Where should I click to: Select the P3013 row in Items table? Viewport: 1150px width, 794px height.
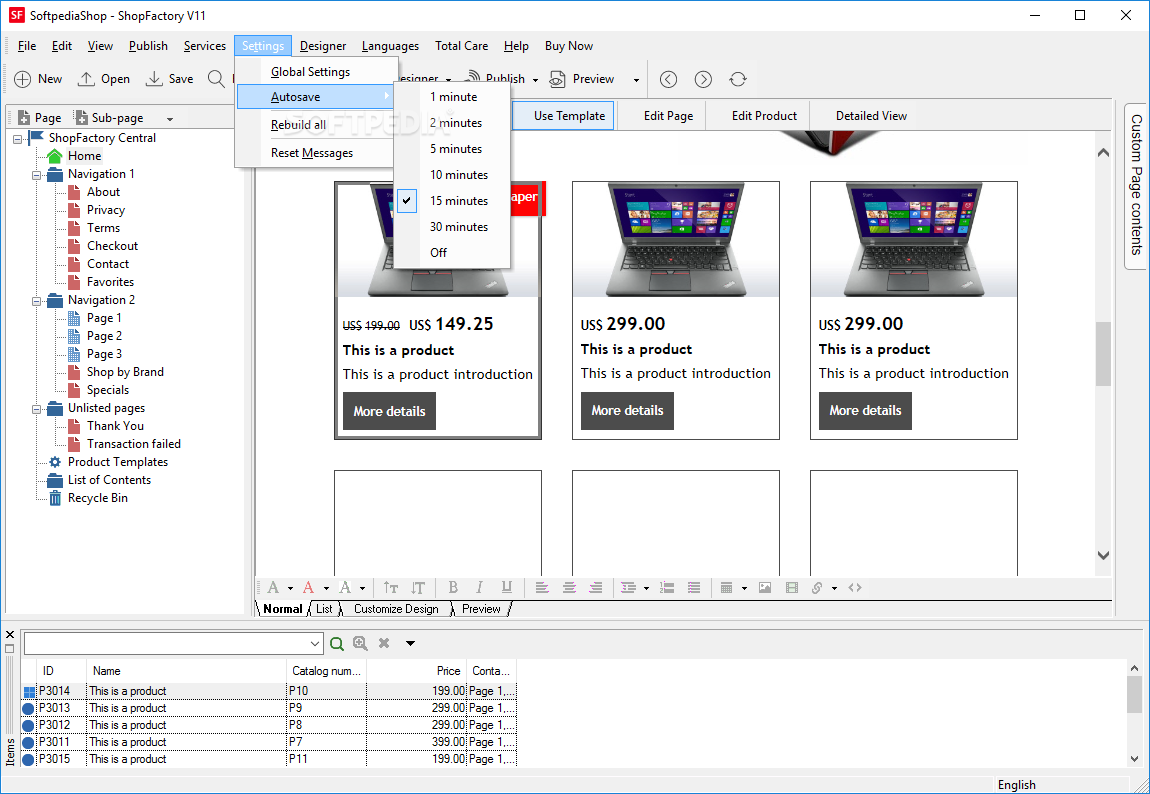(x=270, y=708)
